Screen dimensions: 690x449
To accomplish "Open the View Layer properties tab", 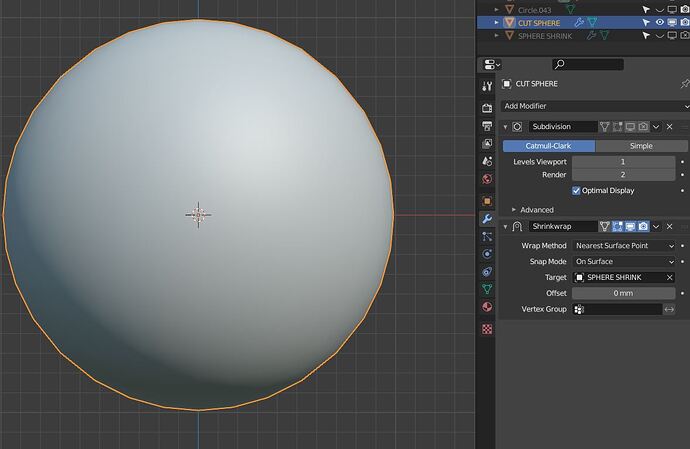I will pos(487,144).
